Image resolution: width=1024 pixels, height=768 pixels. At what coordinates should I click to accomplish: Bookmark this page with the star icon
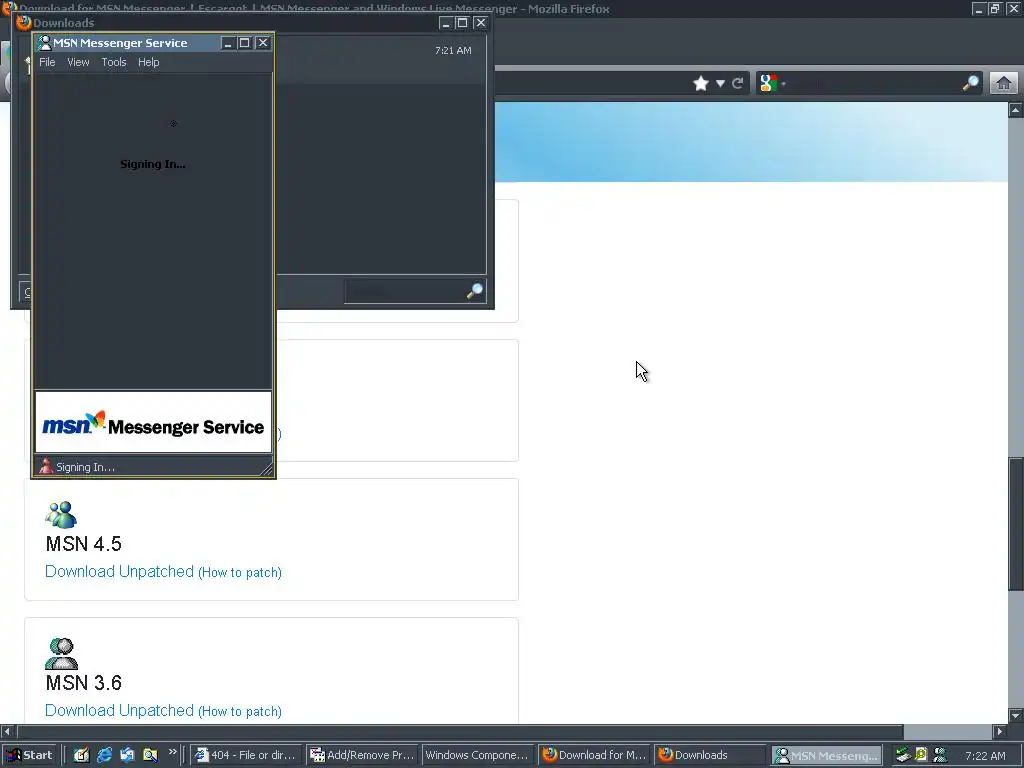pos(701,84)
